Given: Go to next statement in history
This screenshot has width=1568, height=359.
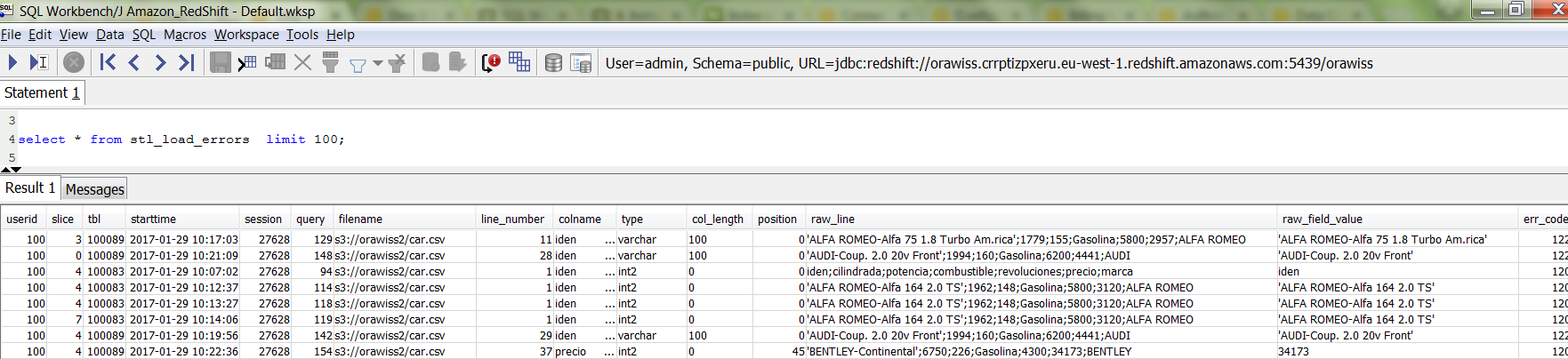Looking at the screenshot, I should (x=160, y=62).
